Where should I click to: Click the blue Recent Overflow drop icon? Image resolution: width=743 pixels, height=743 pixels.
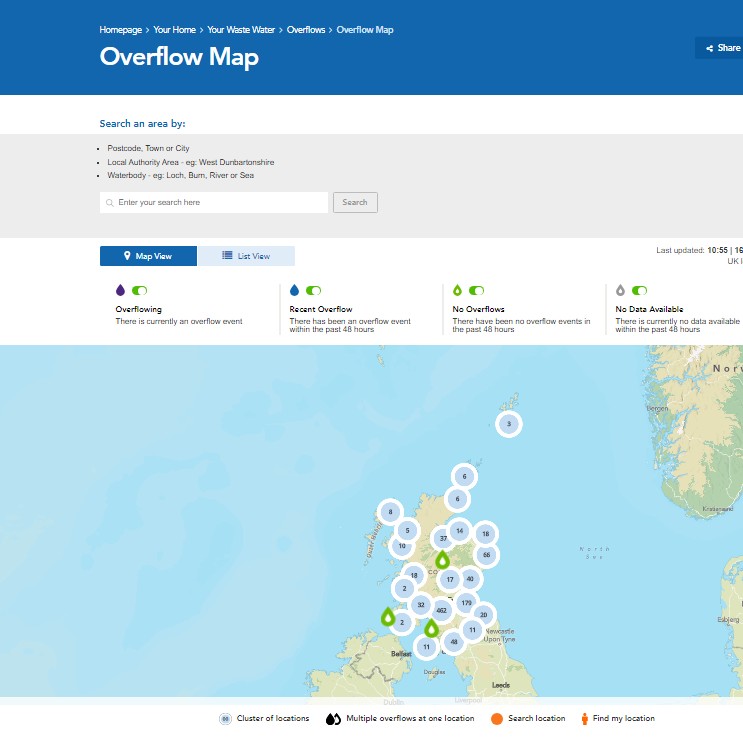[294, 290]
